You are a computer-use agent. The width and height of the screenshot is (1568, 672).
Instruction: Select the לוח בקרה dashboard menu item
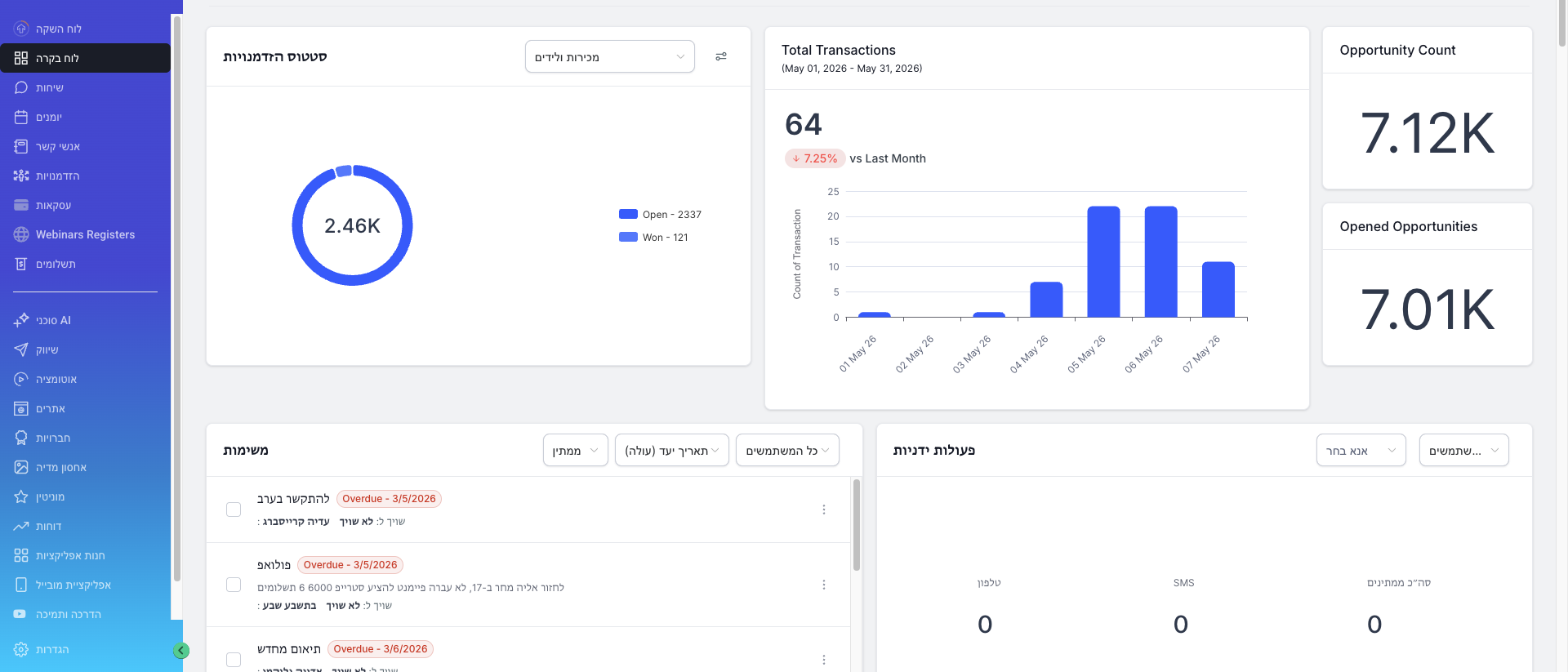click(85, 58)
